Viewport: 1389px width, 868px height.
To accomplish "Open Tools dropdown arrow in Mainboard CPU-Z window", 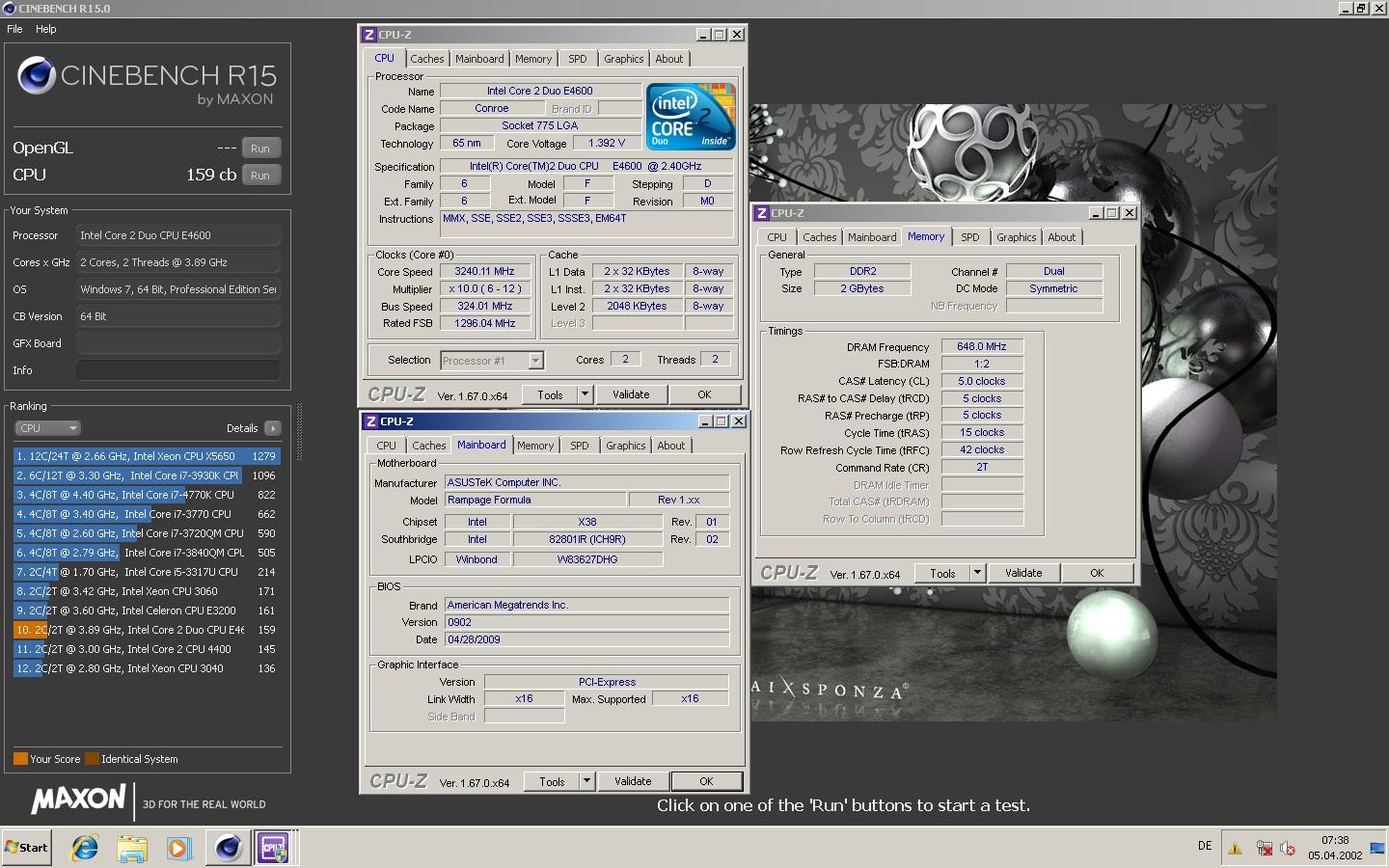I will 586,781.
